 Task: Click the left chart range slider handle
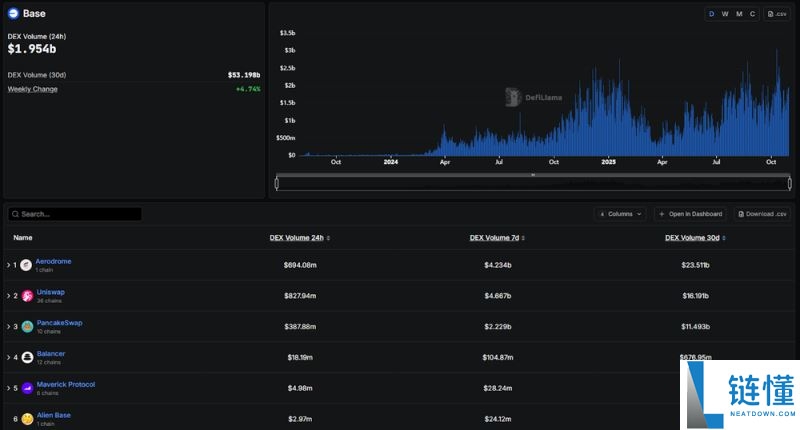click(x=277, y=183)
